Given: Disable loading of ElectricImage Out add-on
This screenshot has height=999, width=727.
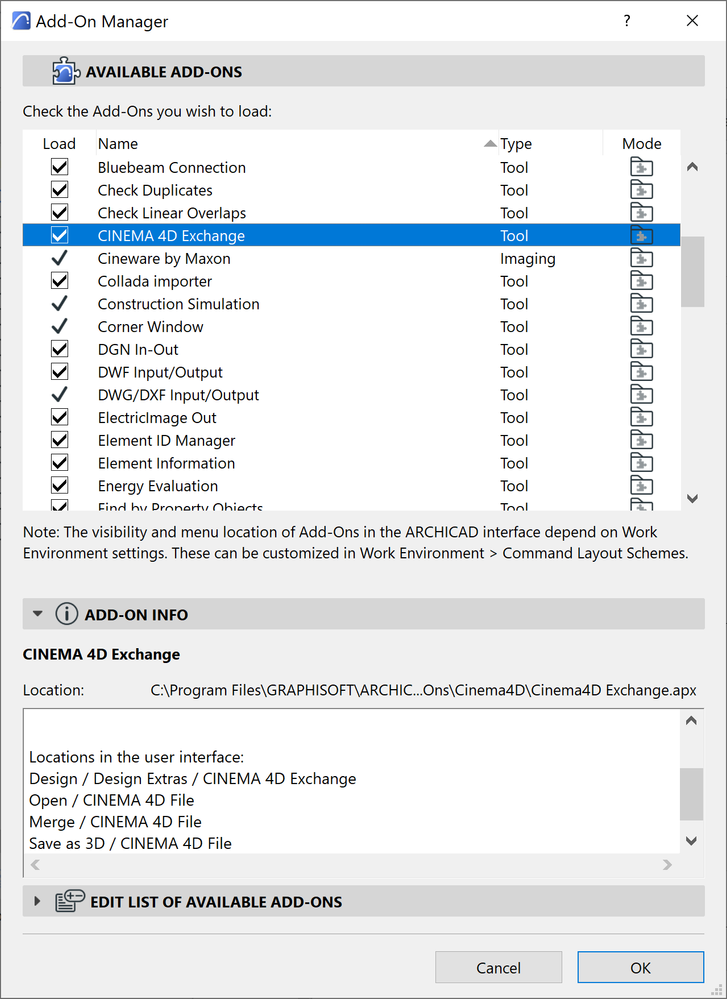Looking at the screenshot, I should [59, 418].
